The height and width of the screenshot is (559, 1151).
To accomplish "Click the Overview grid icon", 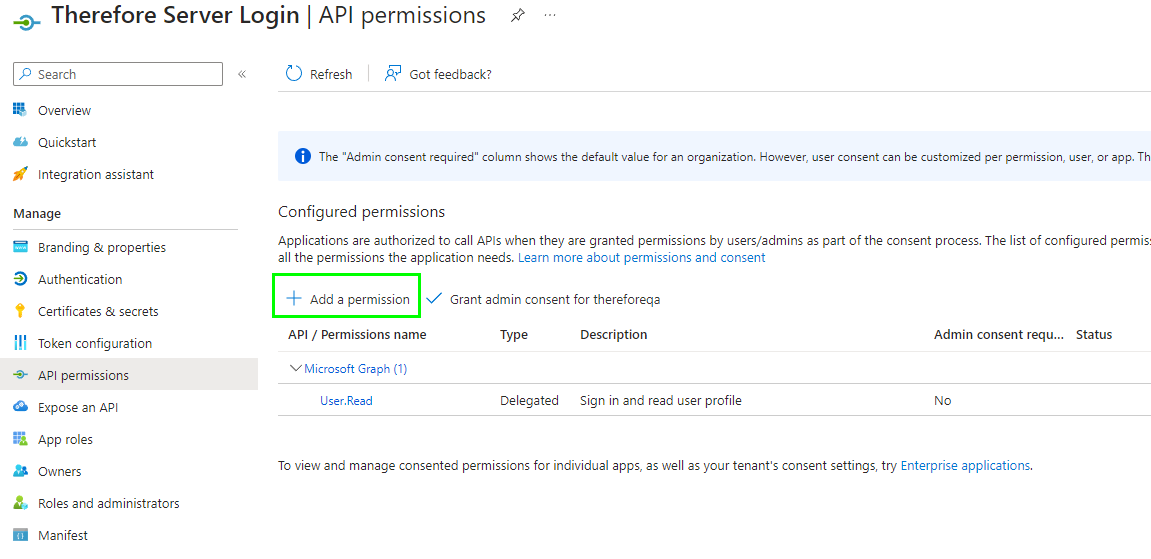I will pyautogui.click(x=21, y=110).
